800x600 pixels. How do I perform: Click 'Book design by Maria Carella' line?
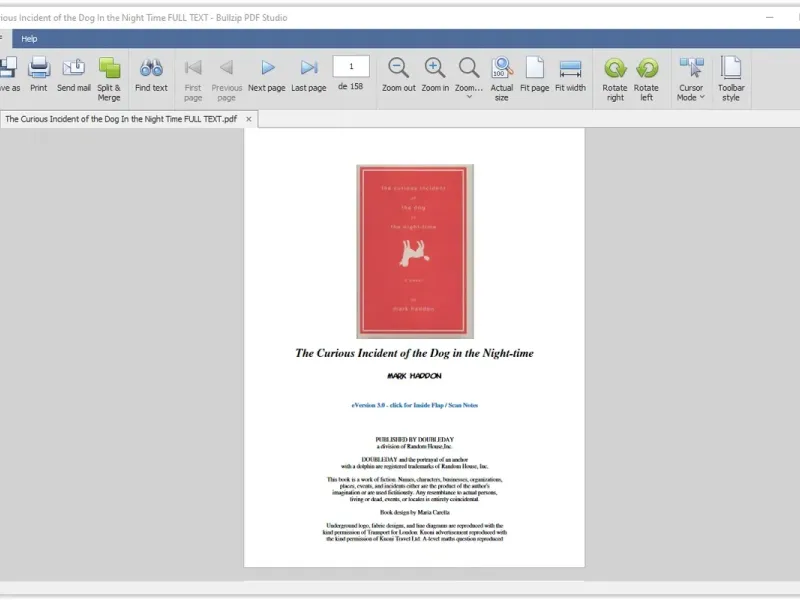click(x=414, y=512)
